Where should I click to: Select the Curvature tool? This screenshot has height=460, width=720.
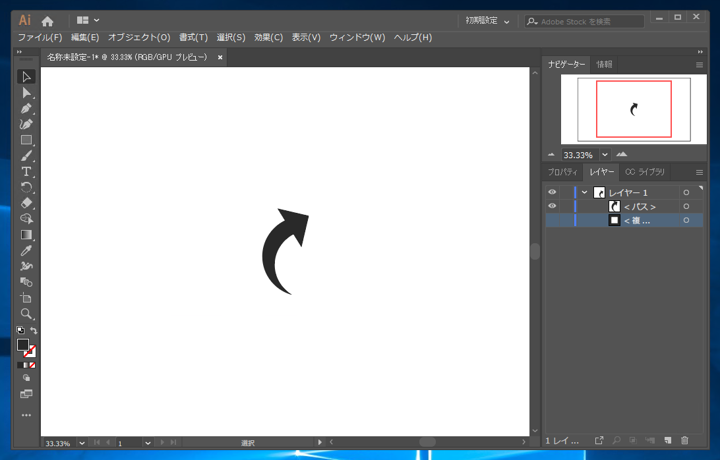coord(26,124)
